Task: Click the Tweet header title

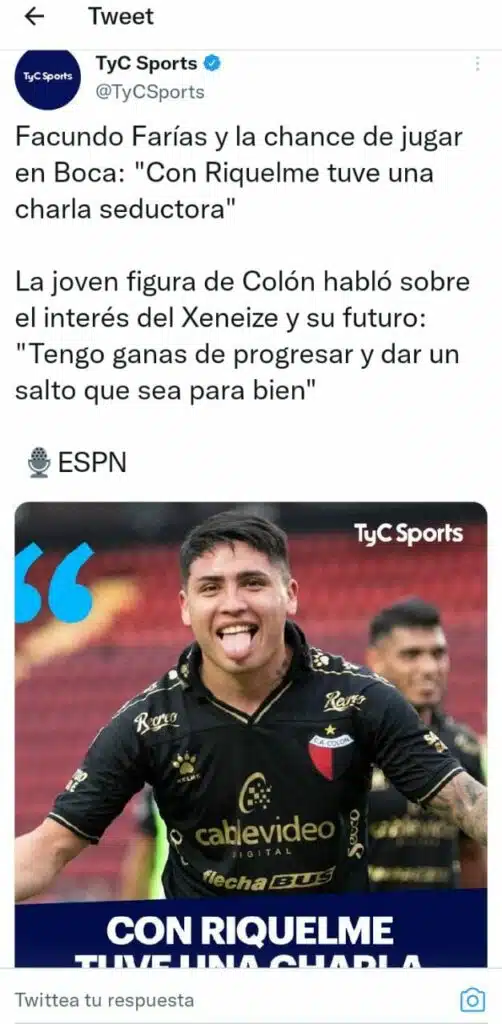Action: click(x=121, y=17)
